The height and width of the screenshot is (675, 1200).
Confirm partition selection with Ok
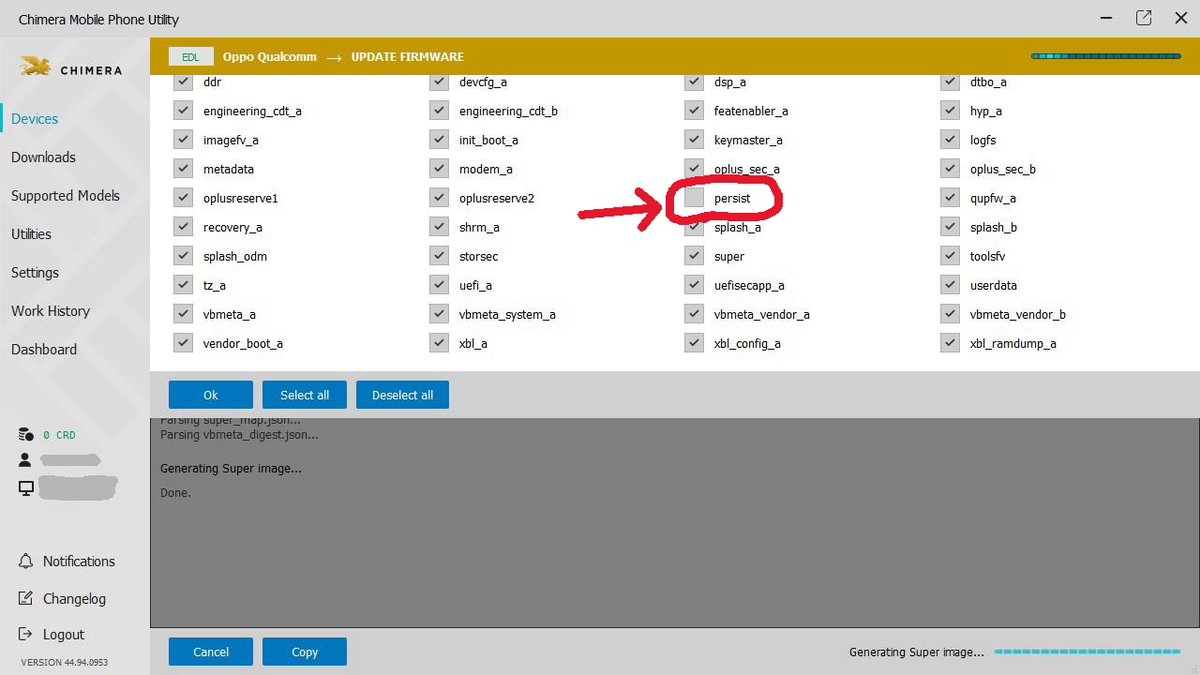211,395
